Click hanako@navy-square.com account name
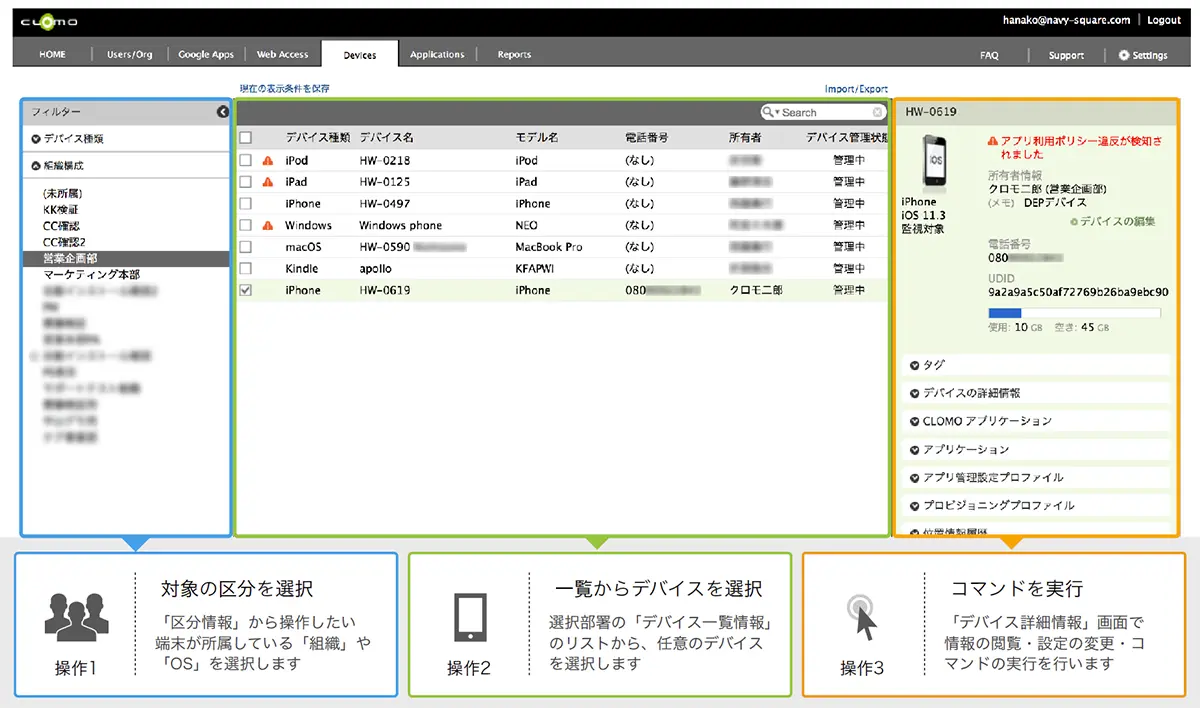This screenshot has width=1200, height=708. (x=1066, y=20)
